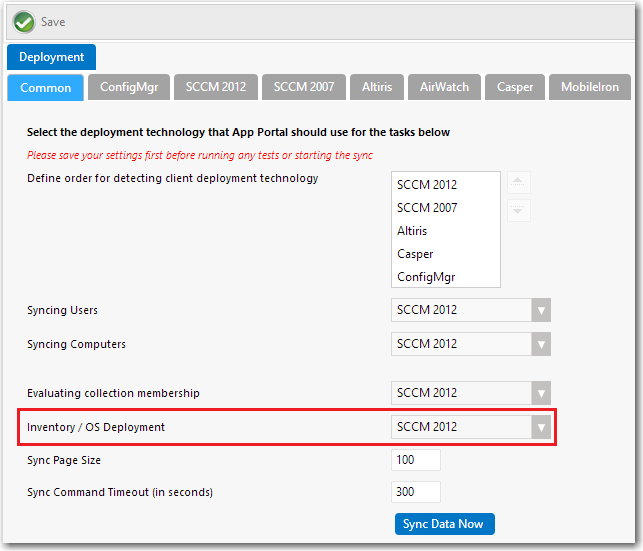Image resolution: width=643 pixels, height=551 pixels.
Task: Click the Syncing Users label
Action: tap(62, 310)
